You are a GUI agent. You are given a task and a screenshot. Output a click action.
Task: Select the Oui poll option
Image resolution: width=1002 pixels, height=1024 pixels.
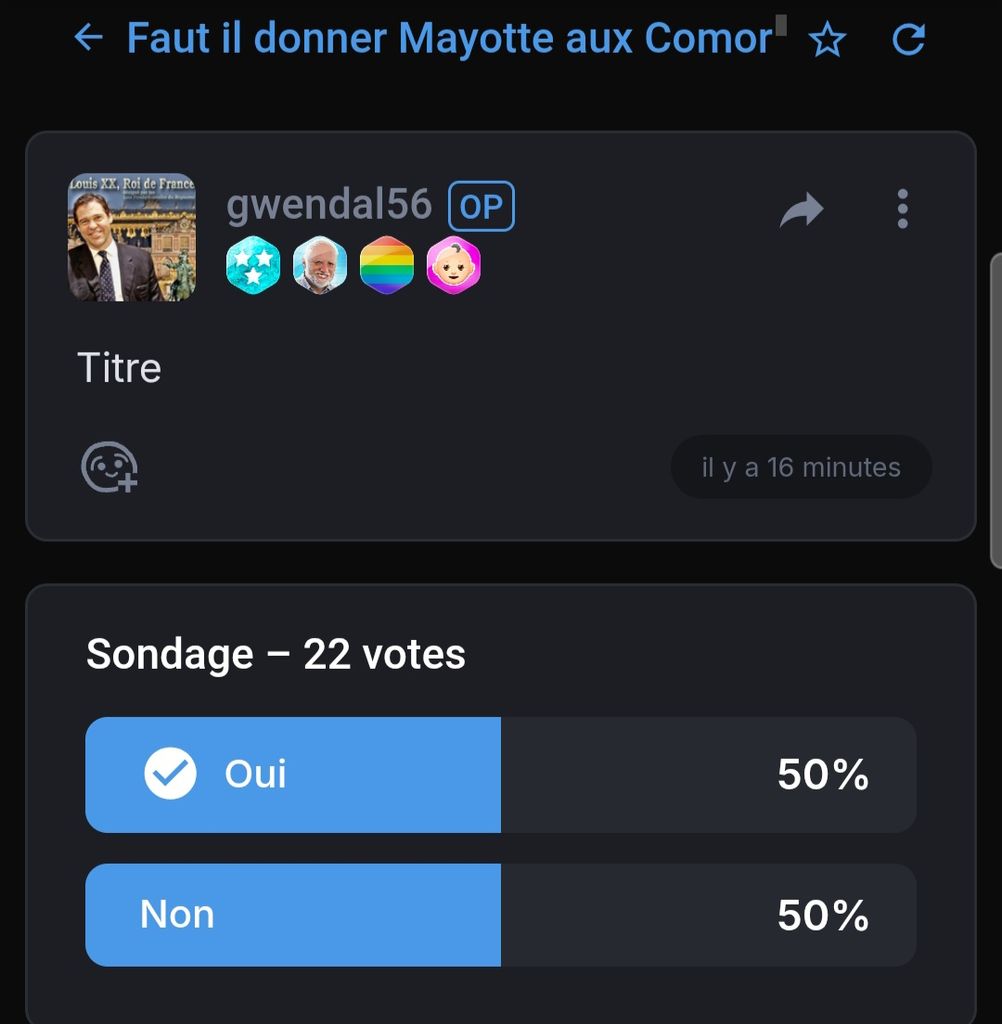(x=500, y=775)
